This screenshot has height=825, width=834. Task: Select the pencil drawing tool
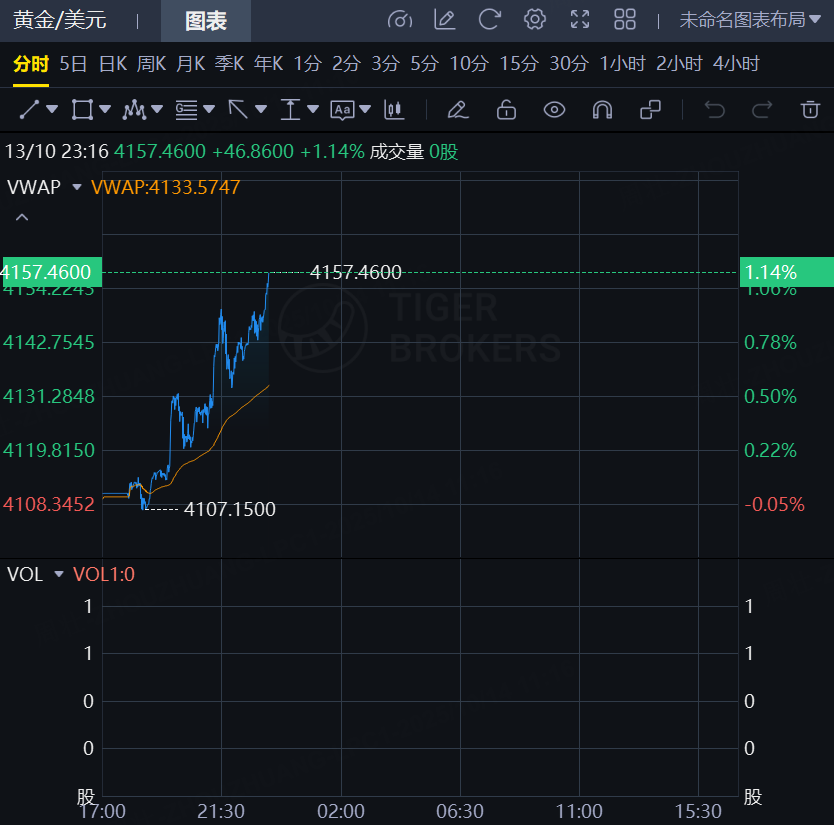point(457,109)
